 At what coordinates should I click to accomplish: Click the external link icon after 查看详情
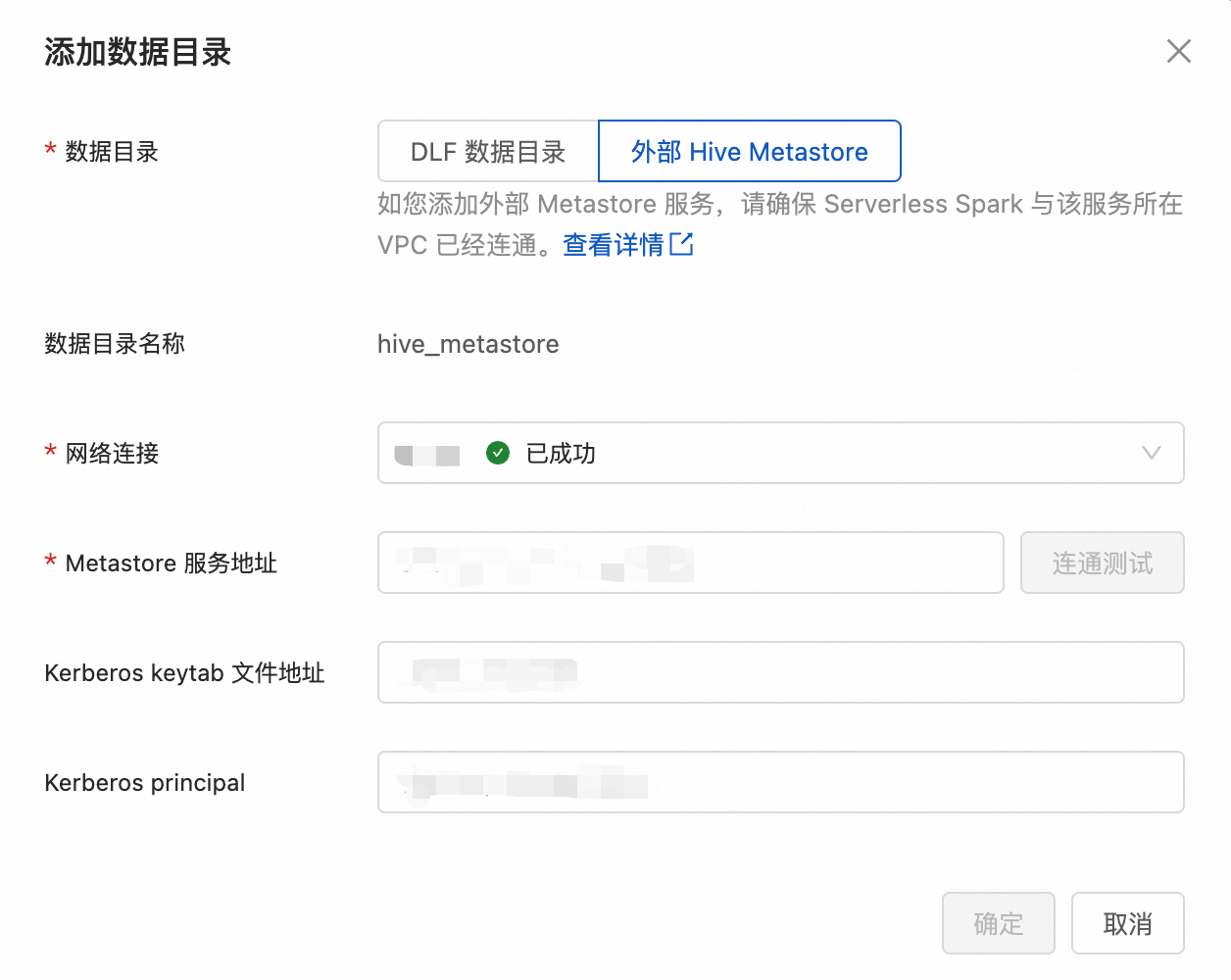pos(681,244)
